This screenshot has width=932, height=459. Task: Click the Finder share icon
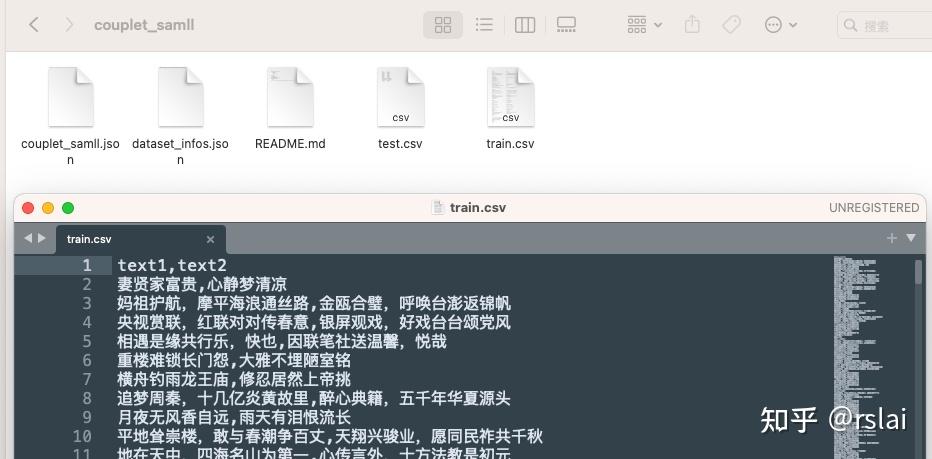pos(692,25)
